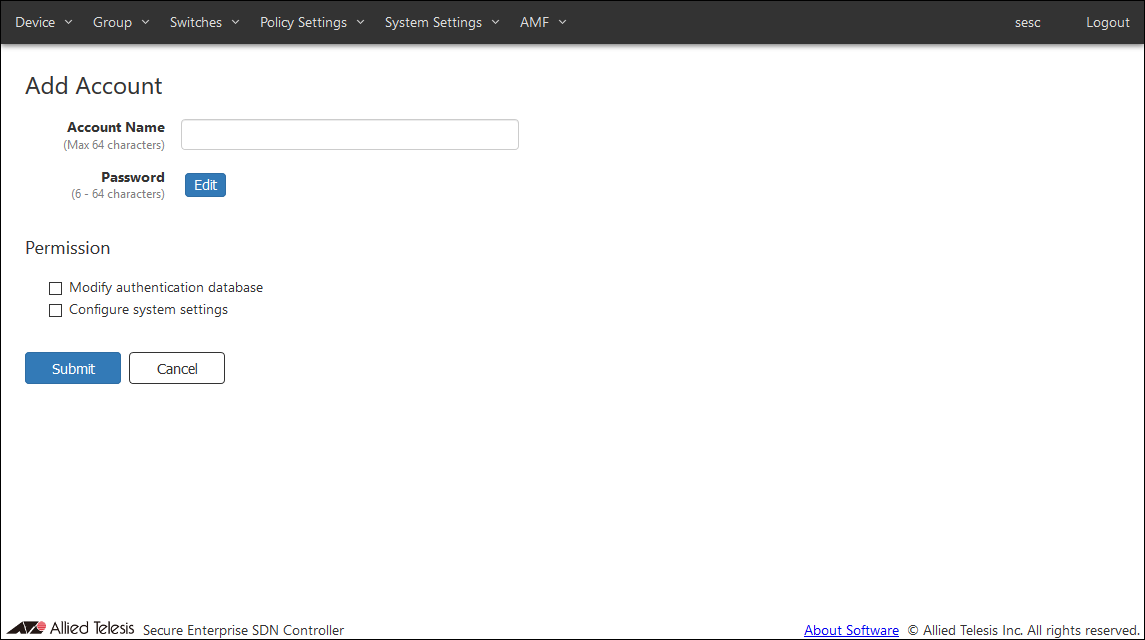The width and height of the screenshot is (1145, 640).
Task: Click the Add Account page heading
Action: pyautogui.click(x=94, y=86)
